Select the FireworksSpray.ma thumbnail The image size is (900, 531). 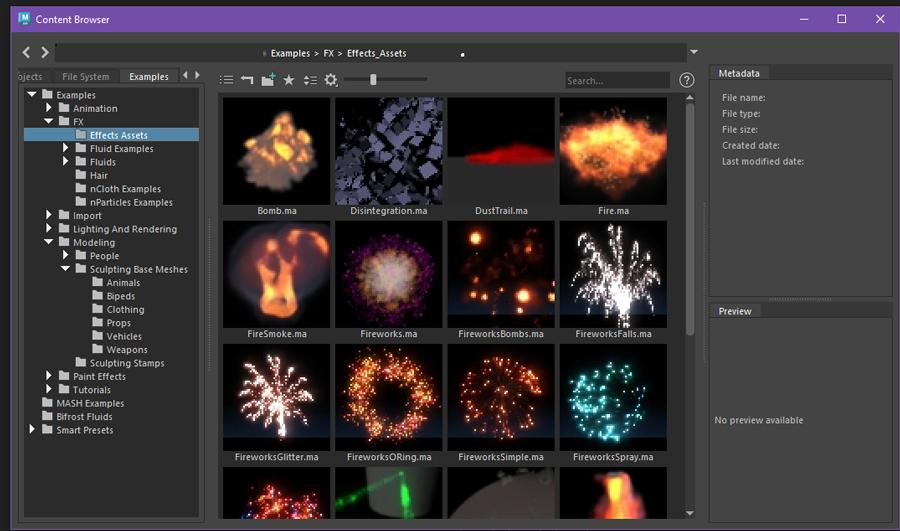click(613, 397)
